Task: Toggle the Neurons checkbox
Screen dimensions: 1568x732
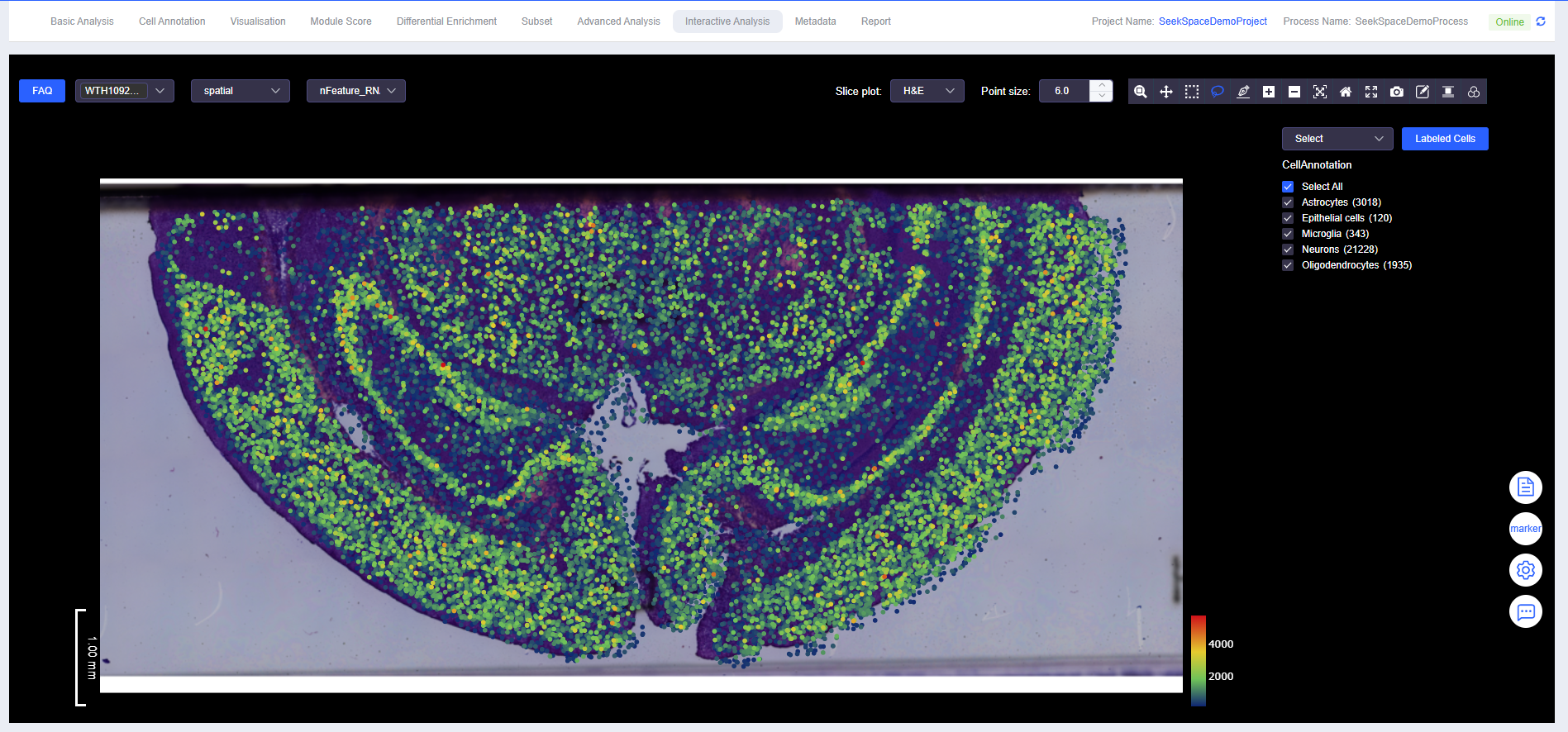Action: tap(1288, 250)
